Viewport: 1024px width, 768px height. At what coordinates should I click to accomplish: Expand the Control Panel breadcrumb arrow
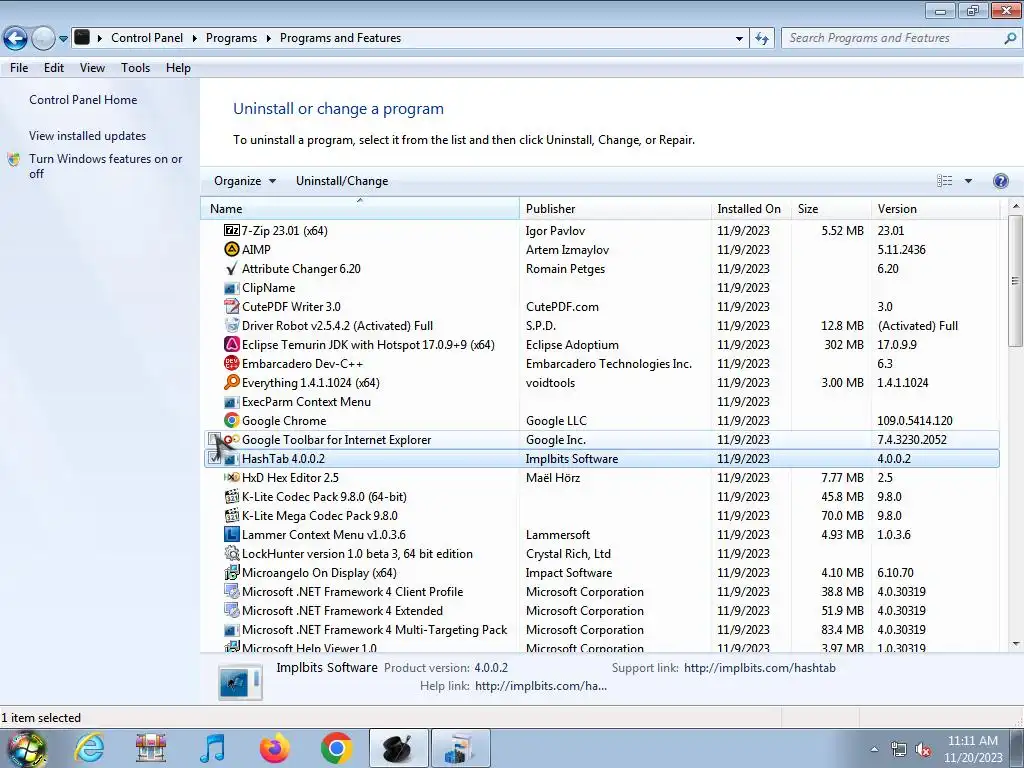click(195, 38)
